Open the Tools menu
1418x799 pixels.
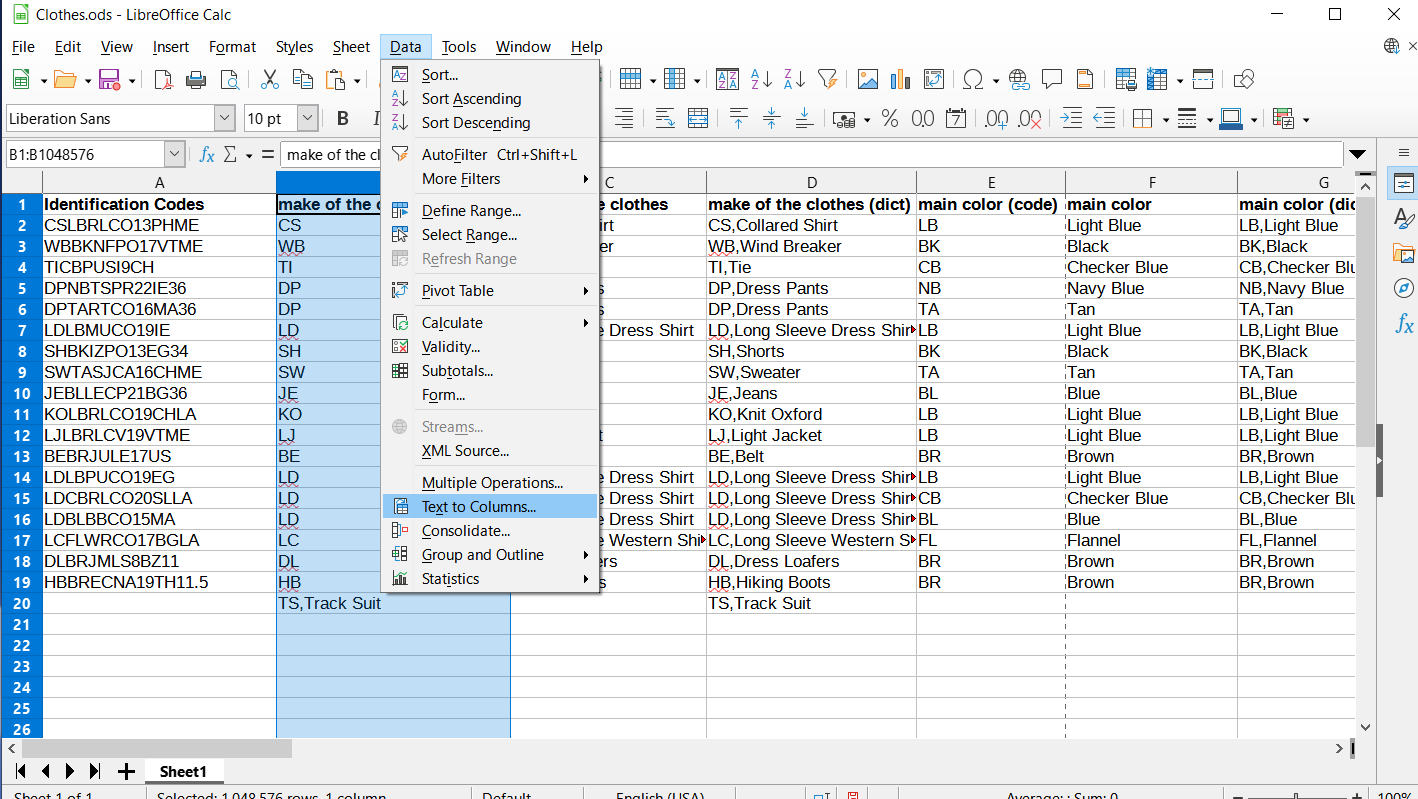[x=459, y=47]
